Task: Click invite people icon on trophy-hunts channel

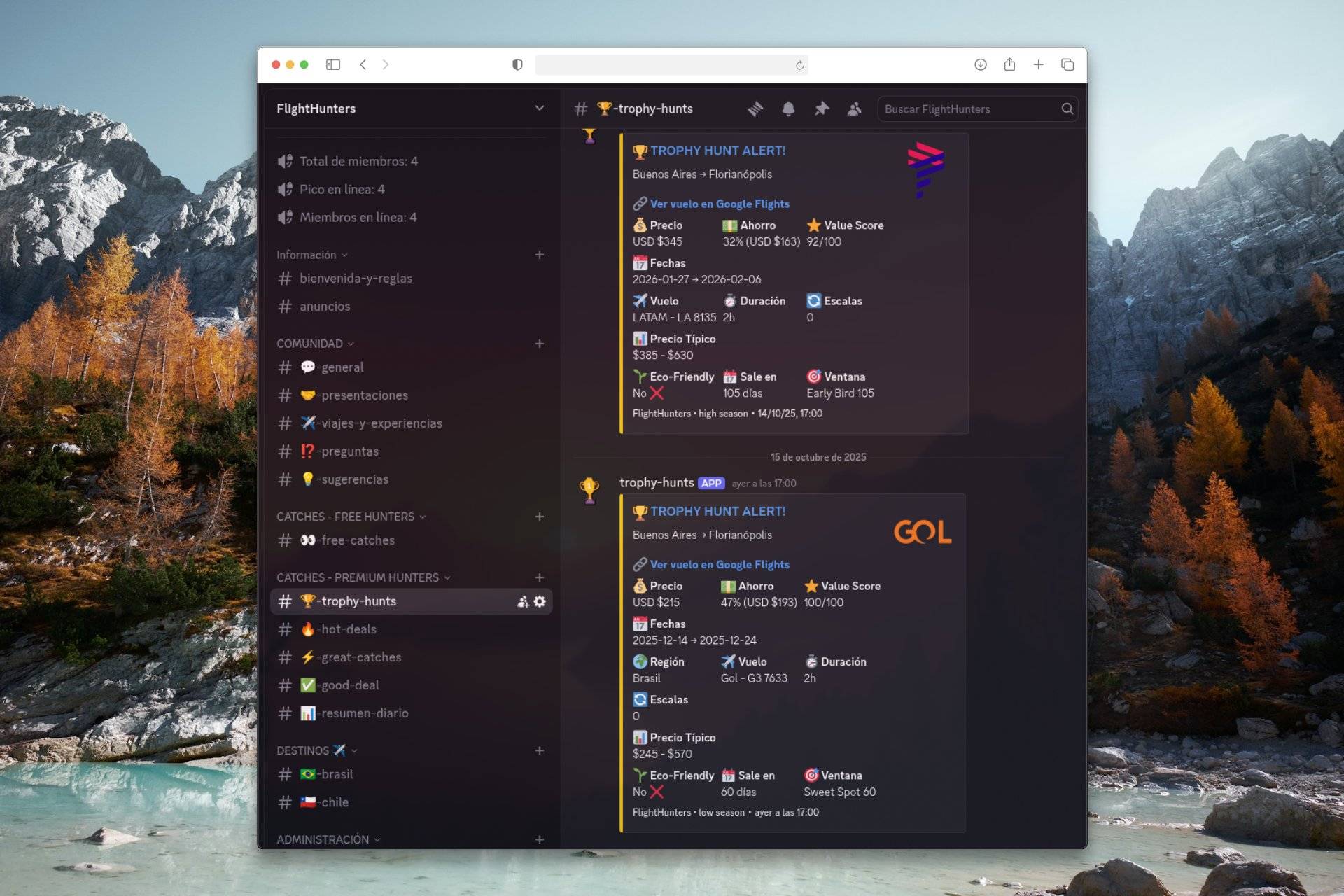Action: (523, 601)
